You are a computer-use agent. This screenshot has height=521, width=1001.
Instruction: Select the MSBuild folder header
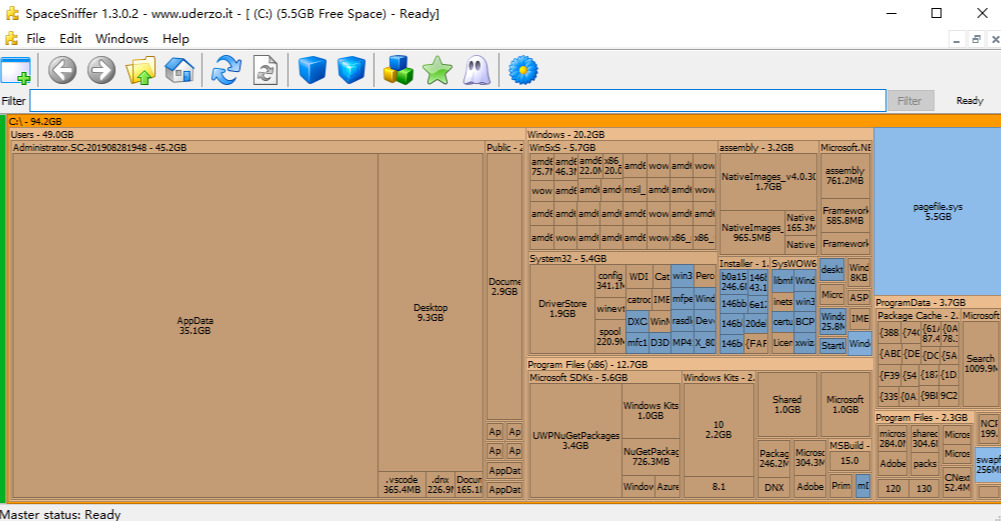pyautogui.click(x=850, y=445)
